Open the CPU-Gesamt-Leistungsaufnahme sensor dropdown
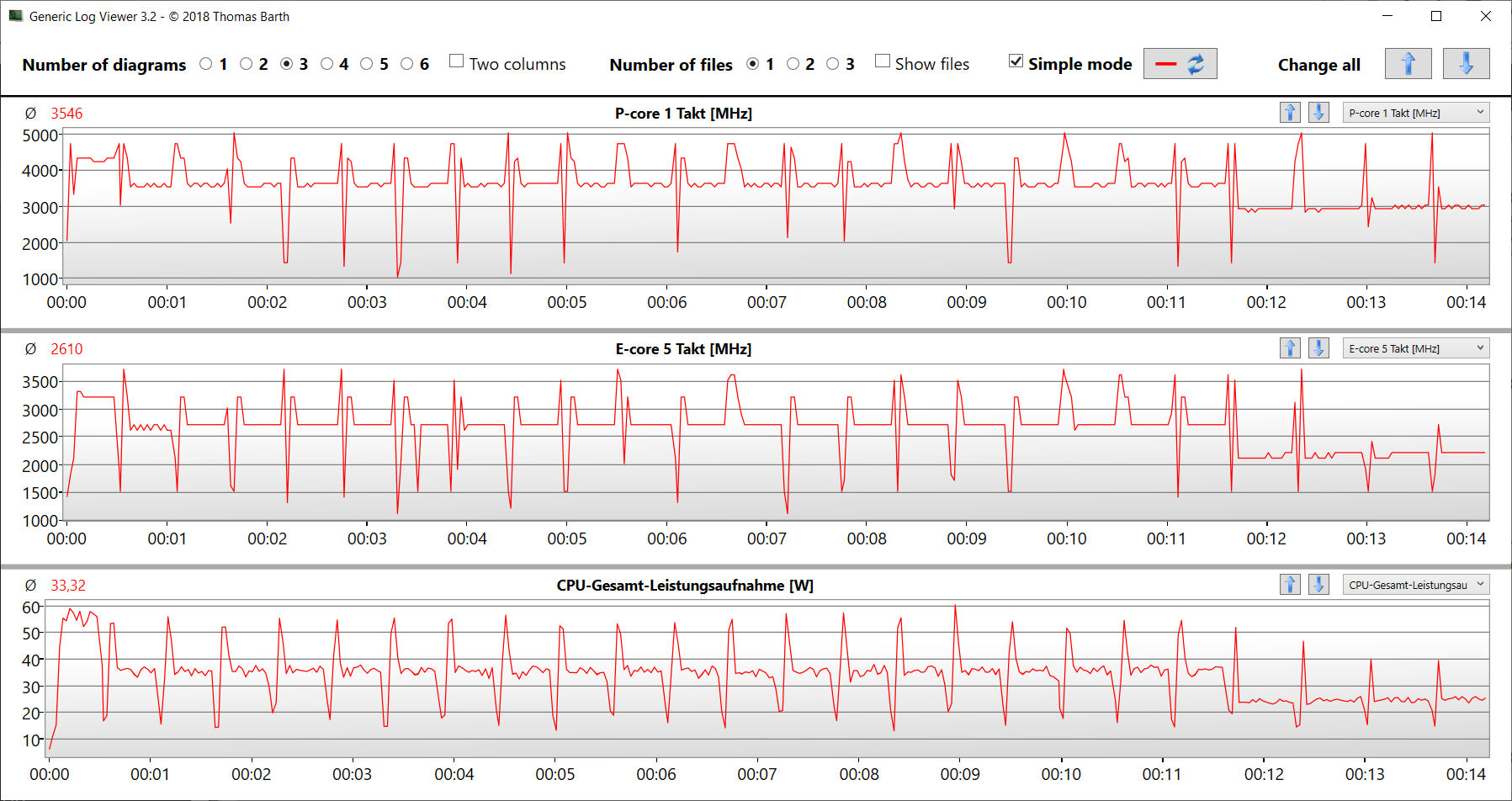Viewport: 1512px width, 801px height. pos(1415,585)
